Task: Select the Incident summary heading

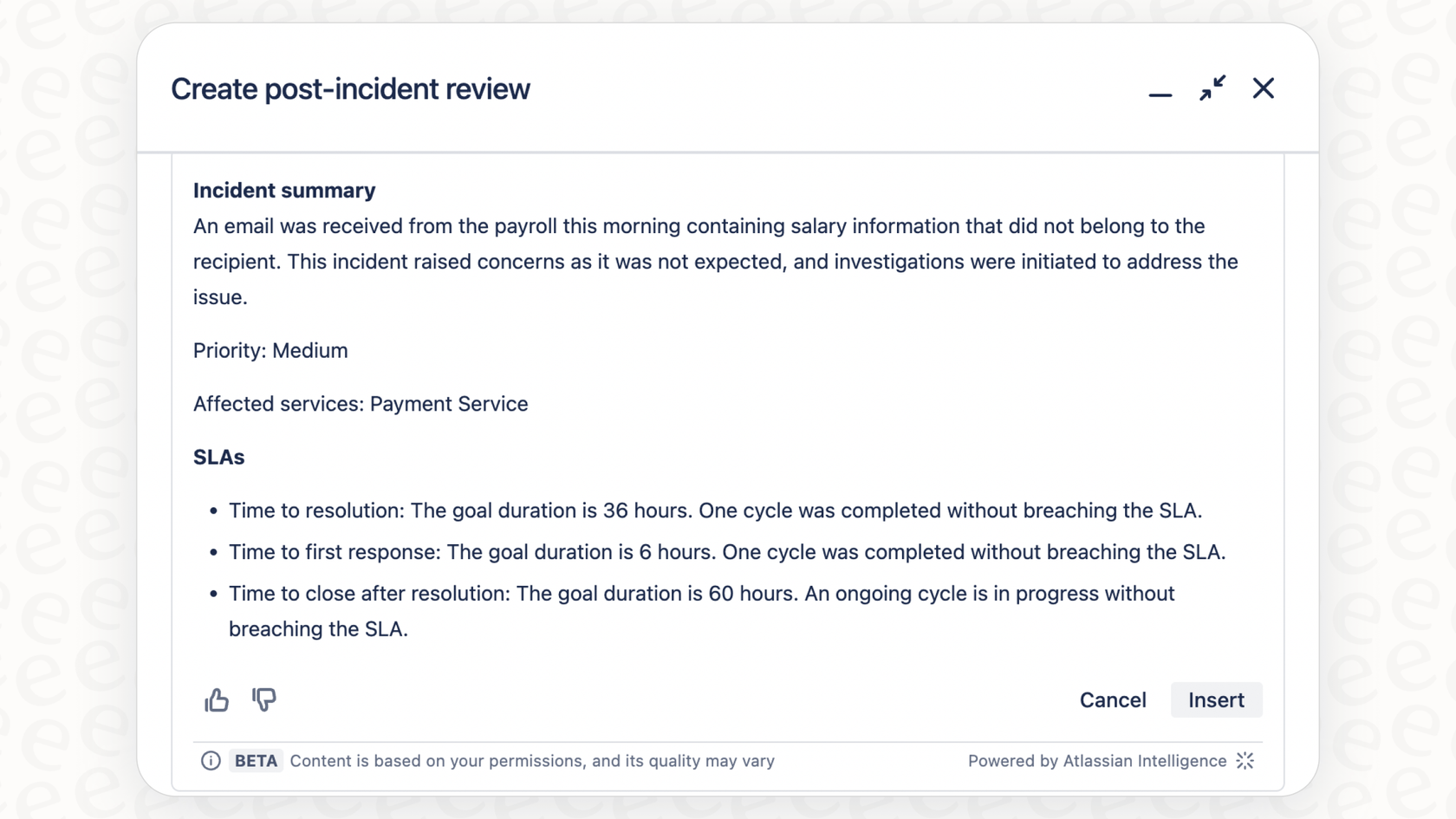Action: [284, 191]
